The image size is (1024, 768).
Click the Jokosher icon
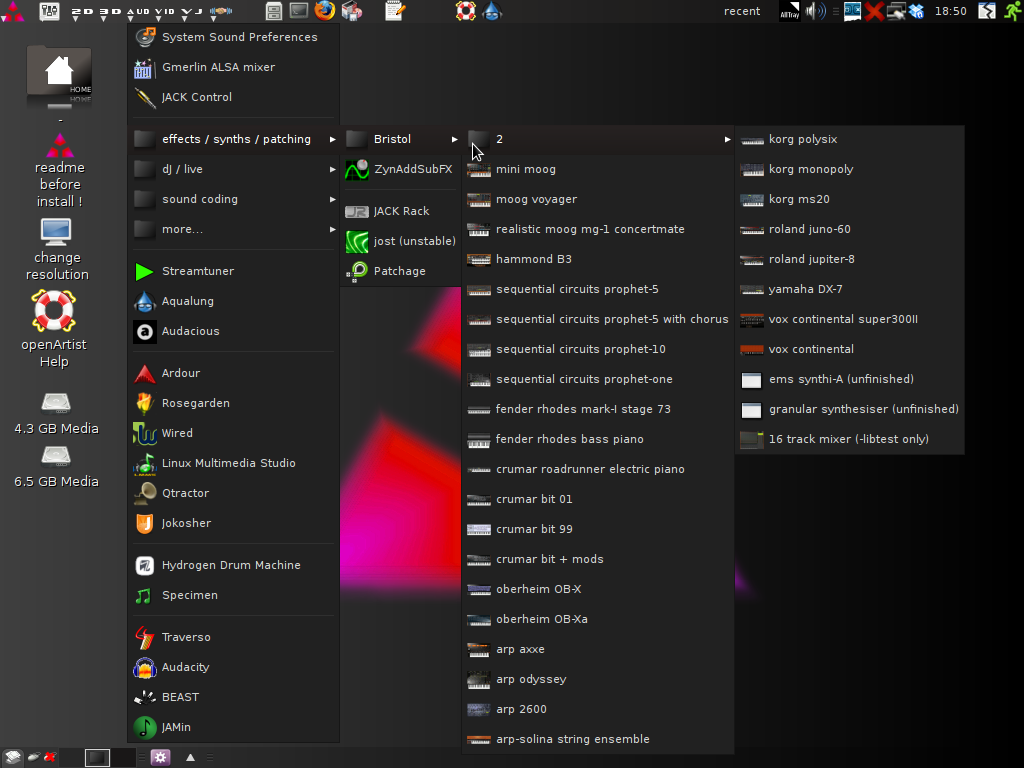coord(144,523)
